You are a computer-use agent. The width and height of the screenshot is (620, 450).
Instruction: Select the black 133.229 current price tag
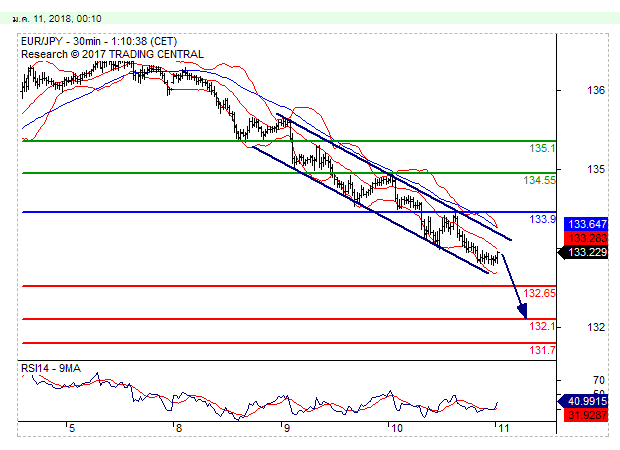click(x=583, y=252)
